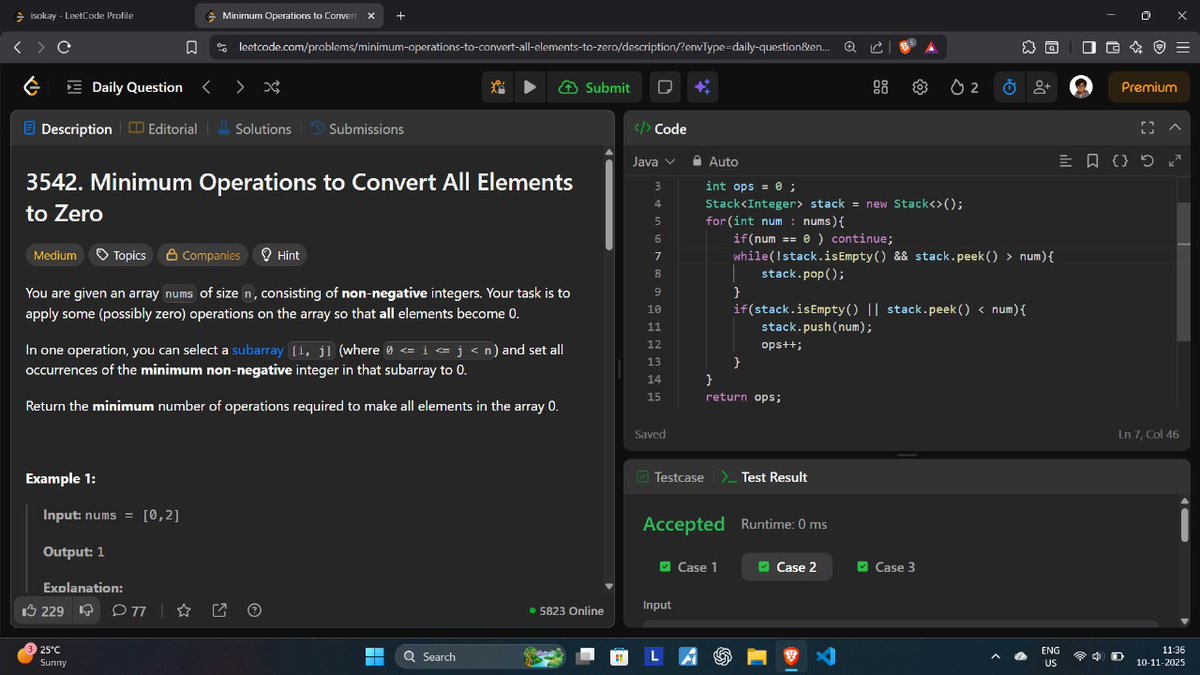Screen dimensions: 1200x675
Task: Go to next question arrow
Action: (x=240, y=87)
